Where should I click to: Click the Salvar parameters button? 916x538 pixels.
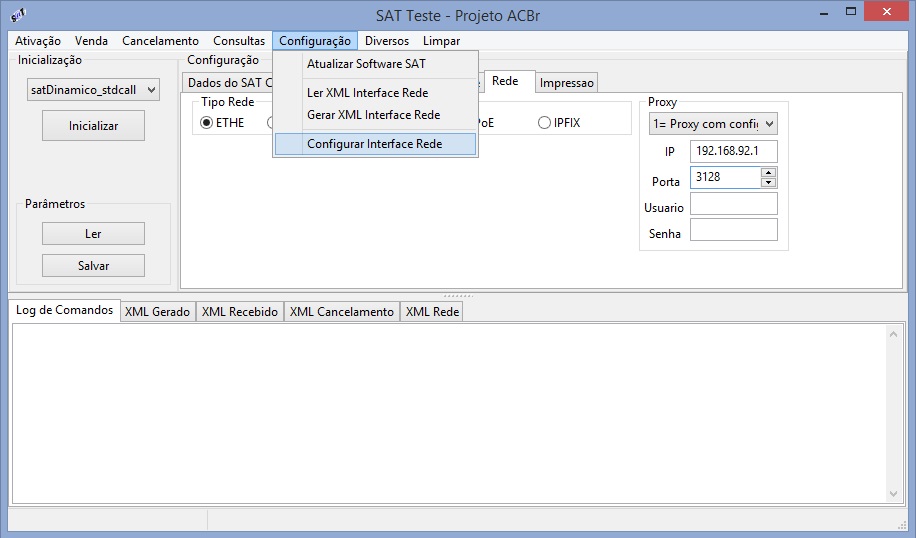[x=93, y=266]
